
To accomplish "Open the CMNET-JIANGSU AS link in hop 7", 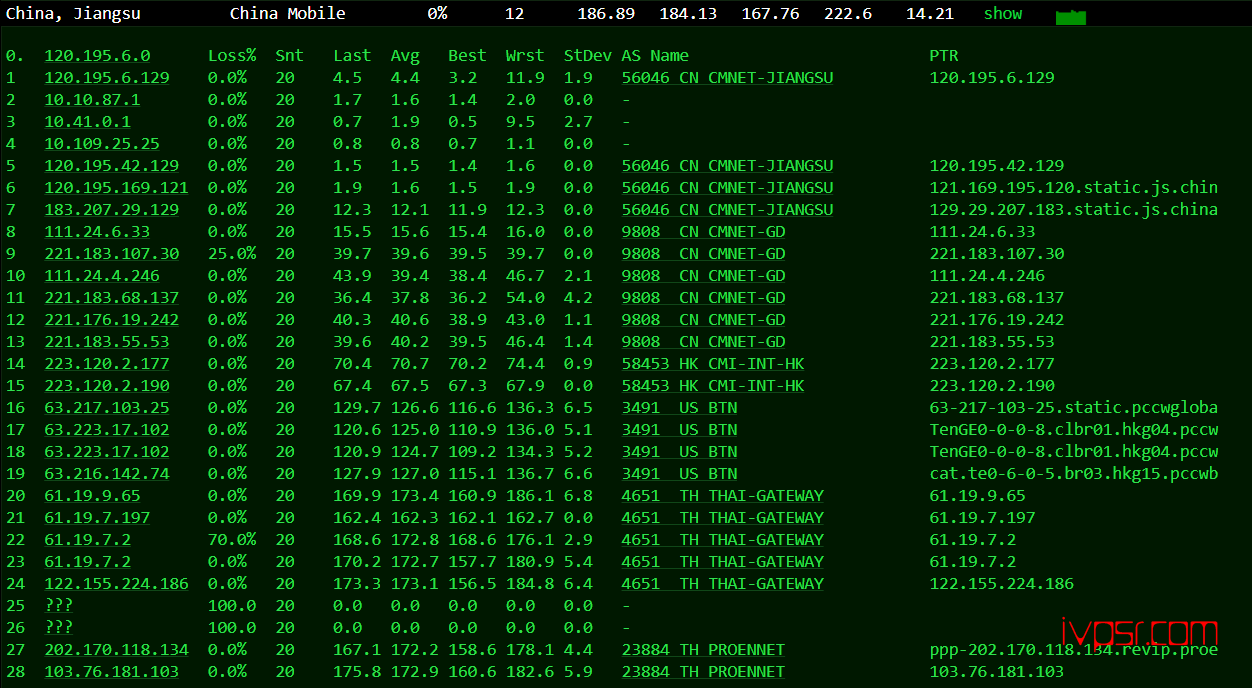I will [727, 210].
